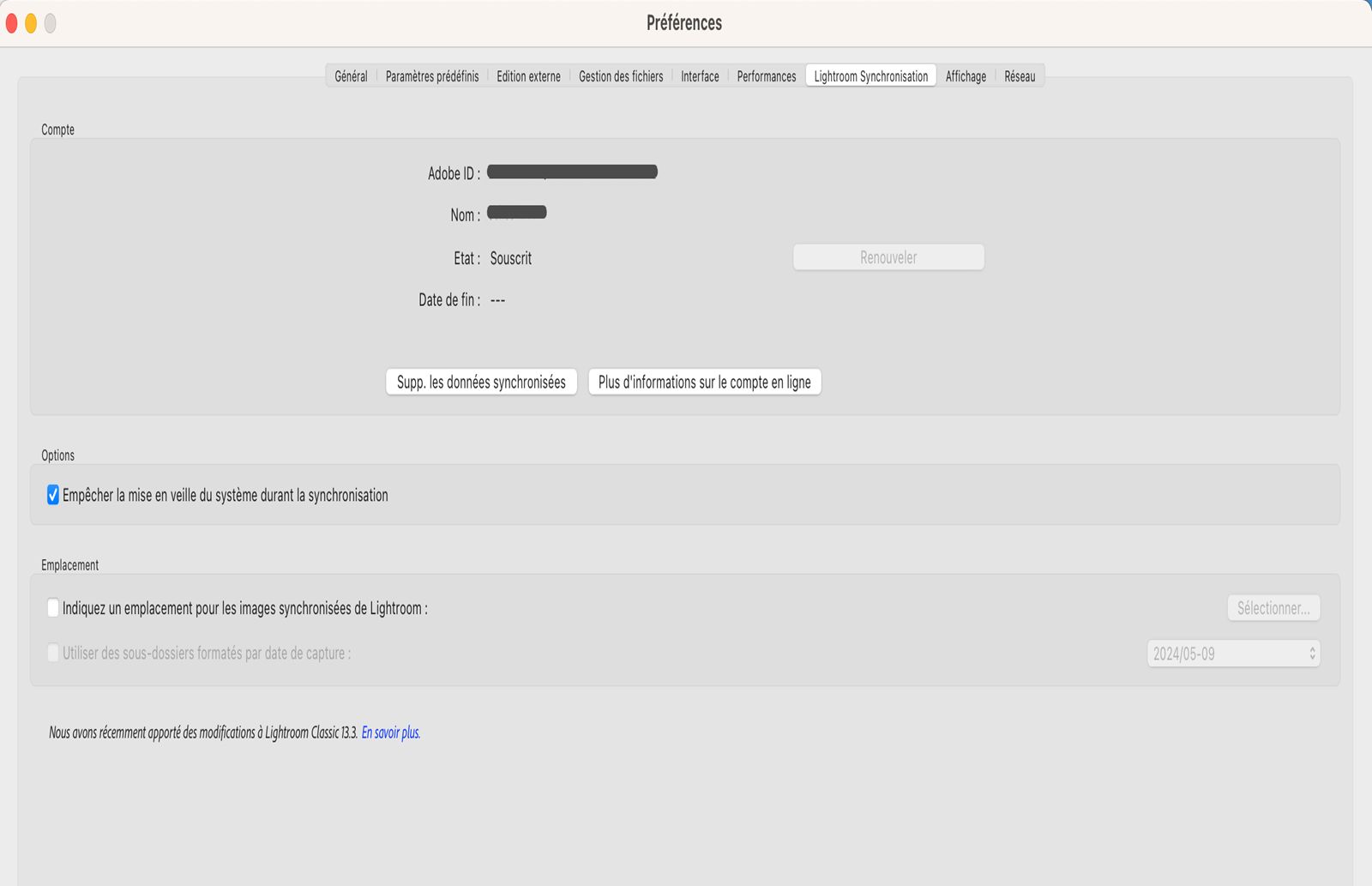Switch to the Réseau tab
This screenshot has height=886, width=1372.
click(x=1020, y=76)
